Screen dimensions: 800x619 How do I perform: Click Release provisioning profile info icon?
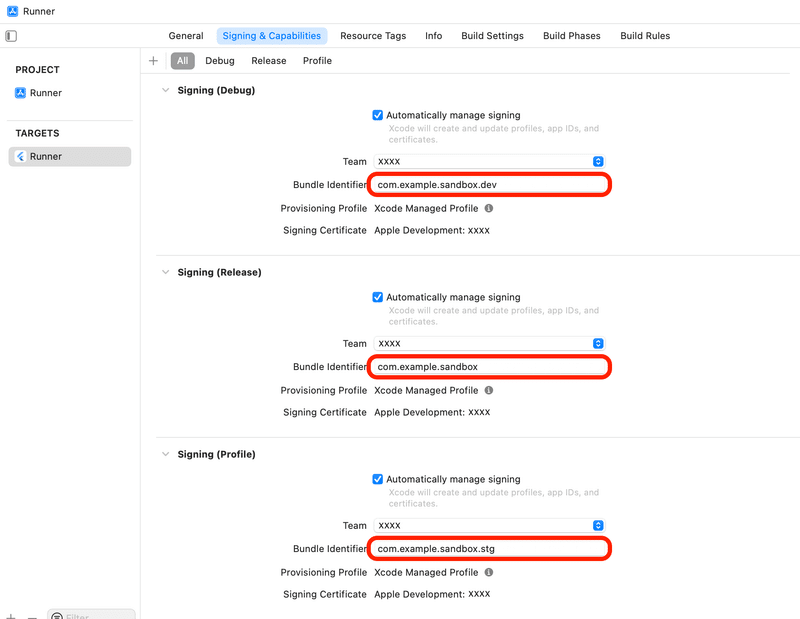coord(489,391)
